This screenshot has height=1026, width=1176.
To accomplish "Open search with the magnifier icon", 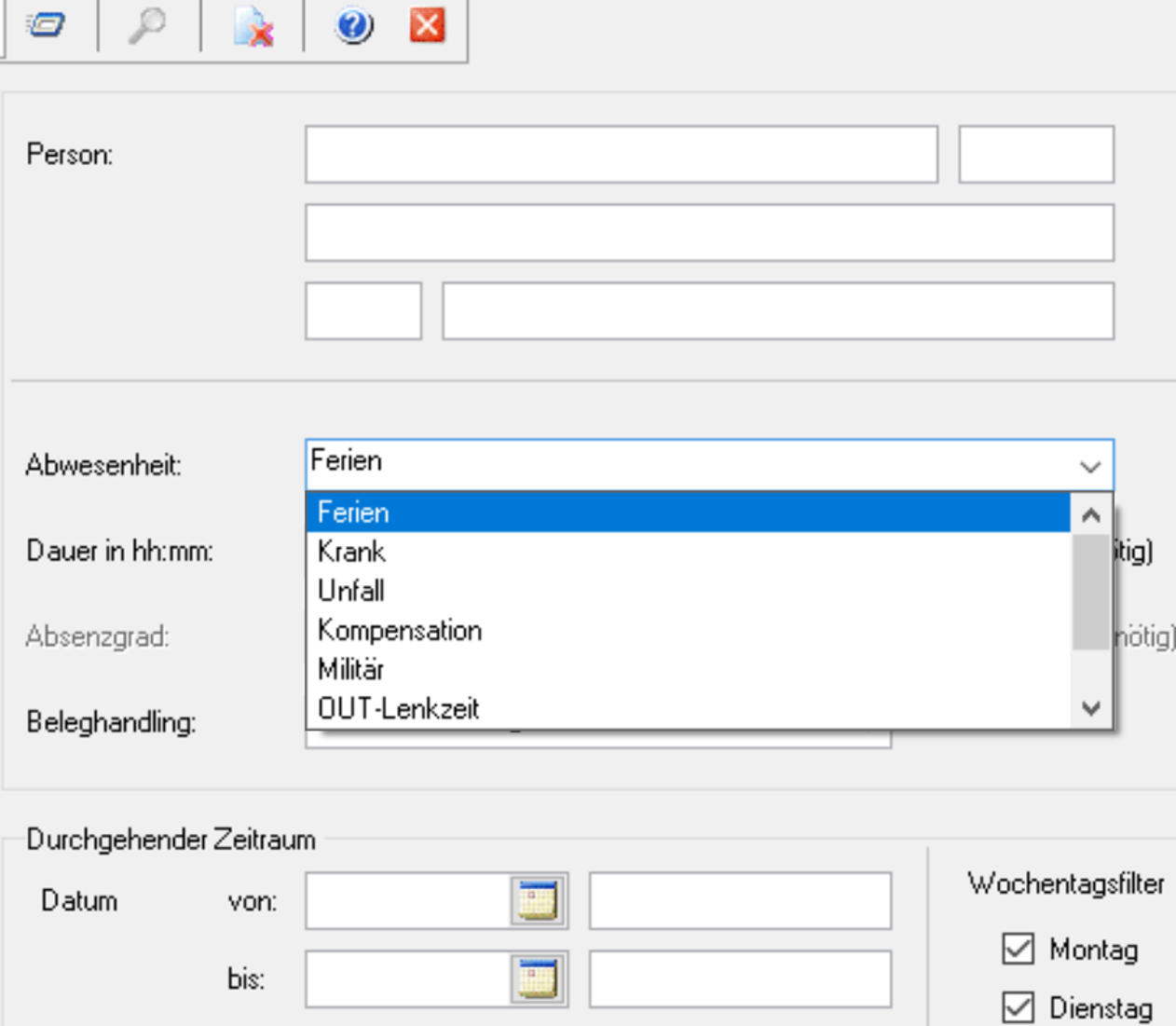I will click(147, 25).
